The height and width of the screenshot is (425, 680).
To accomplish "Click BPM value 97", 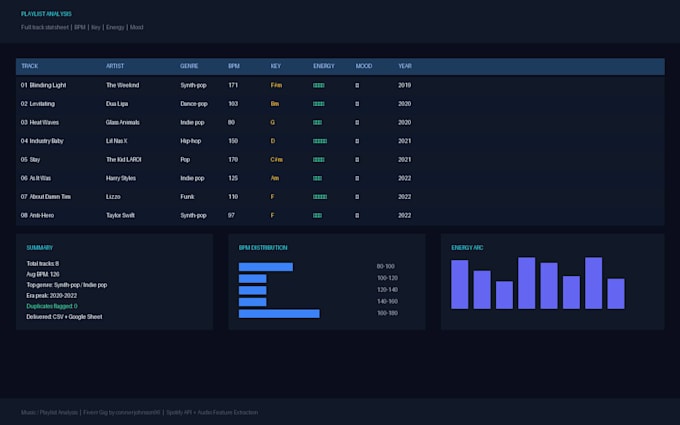I will [x=232, y=216].
